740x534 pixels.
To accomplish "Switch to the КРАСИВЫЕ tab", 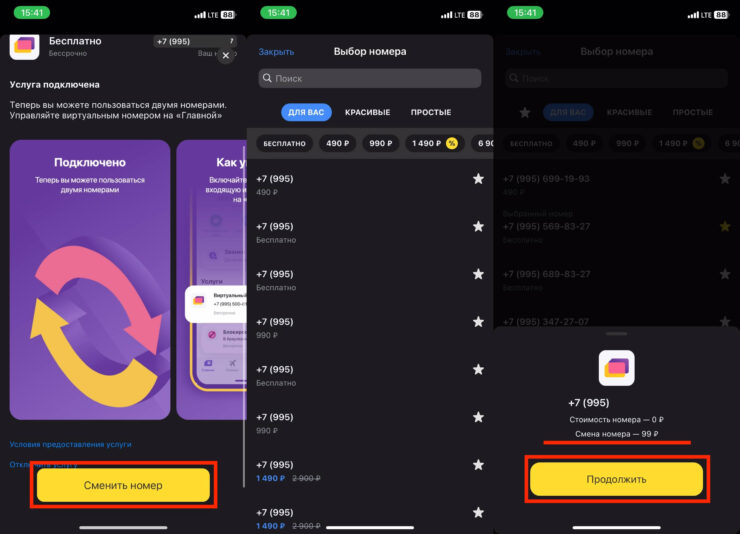I will point(367,112).
